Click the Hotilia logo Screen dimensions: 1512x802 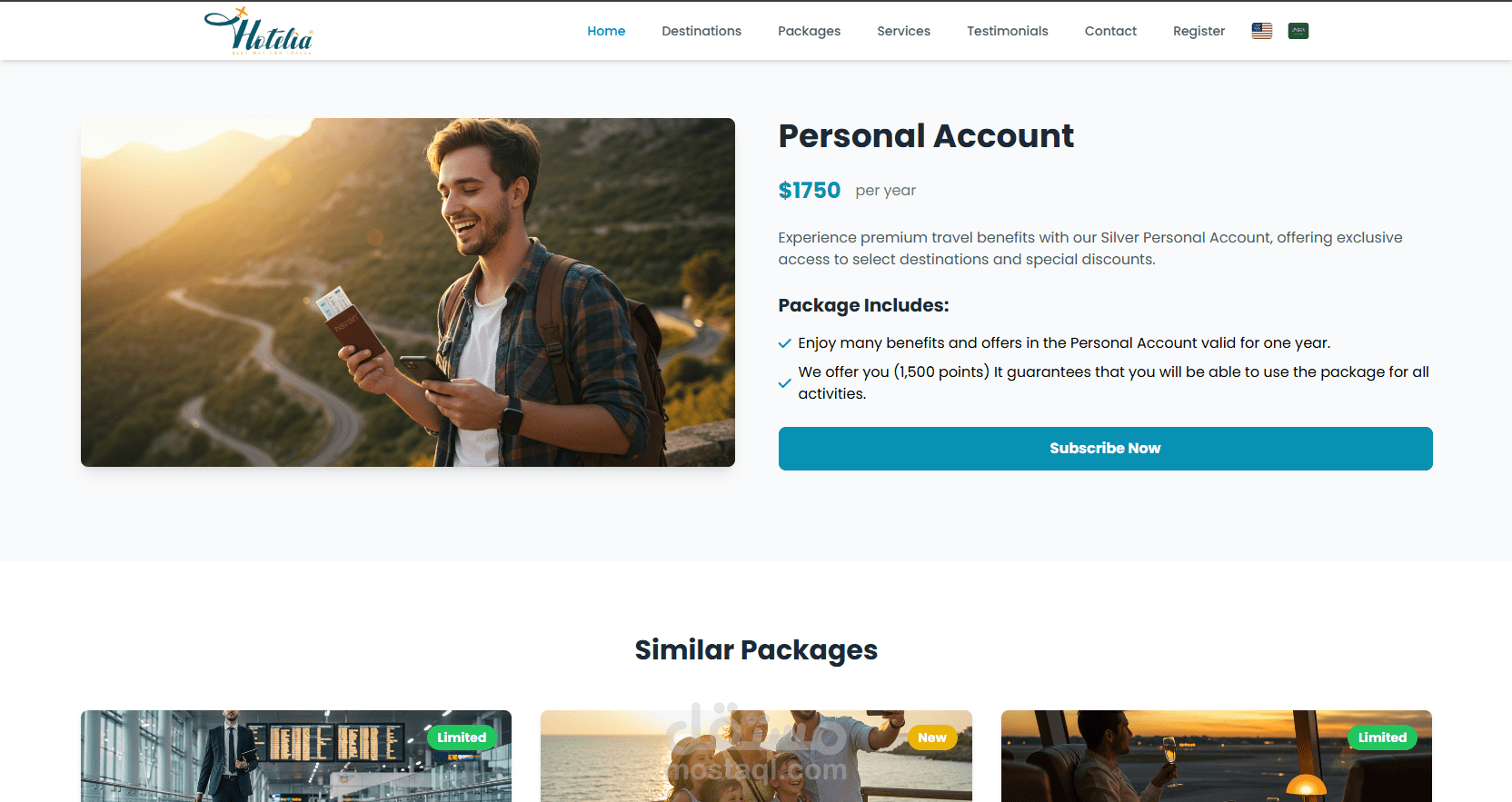(x=259, y=31)
